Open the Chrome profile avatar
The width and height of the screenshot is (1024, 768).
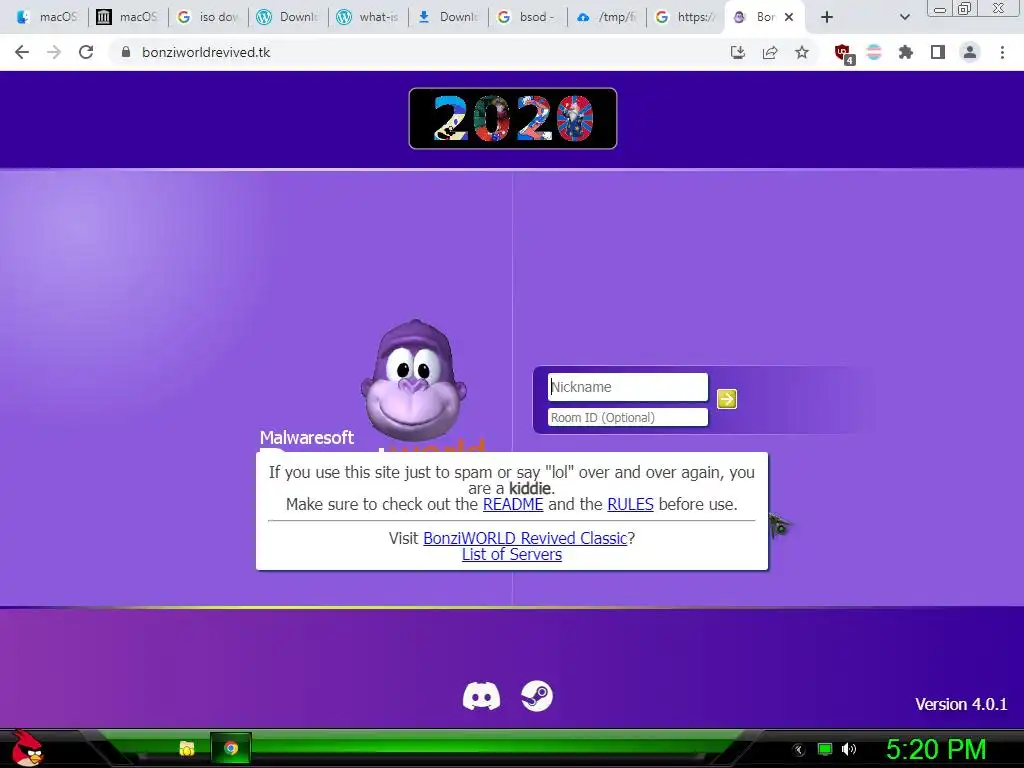tap(970, 52)
